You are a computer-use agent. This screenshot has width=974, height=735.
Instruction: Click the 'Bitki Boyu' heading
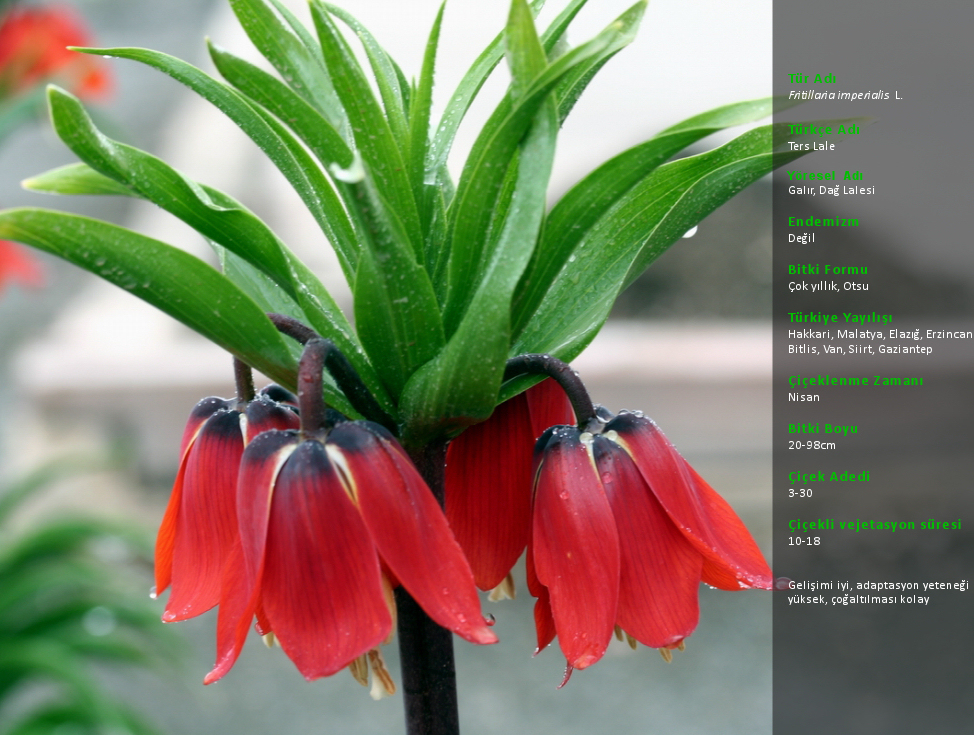(823, 429)
